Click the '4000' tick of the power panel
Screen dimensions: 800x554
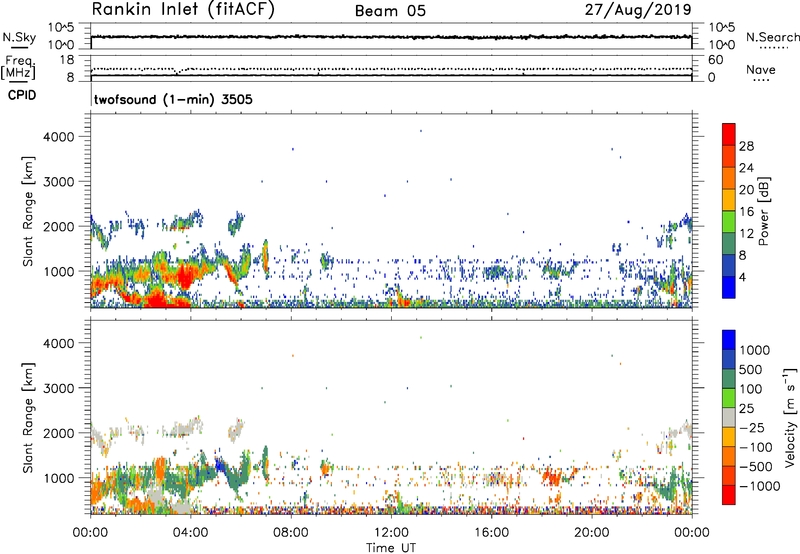pos(58,137)
